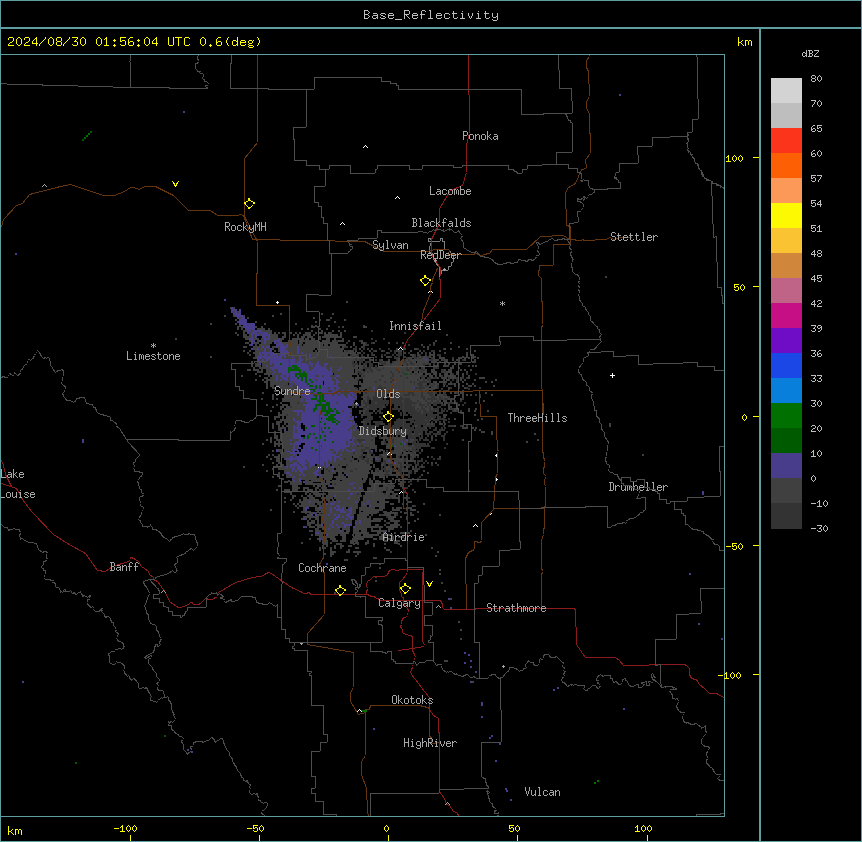Click the RockyMH label
This screenshot has height=842, width=862.
pos(245,227)
